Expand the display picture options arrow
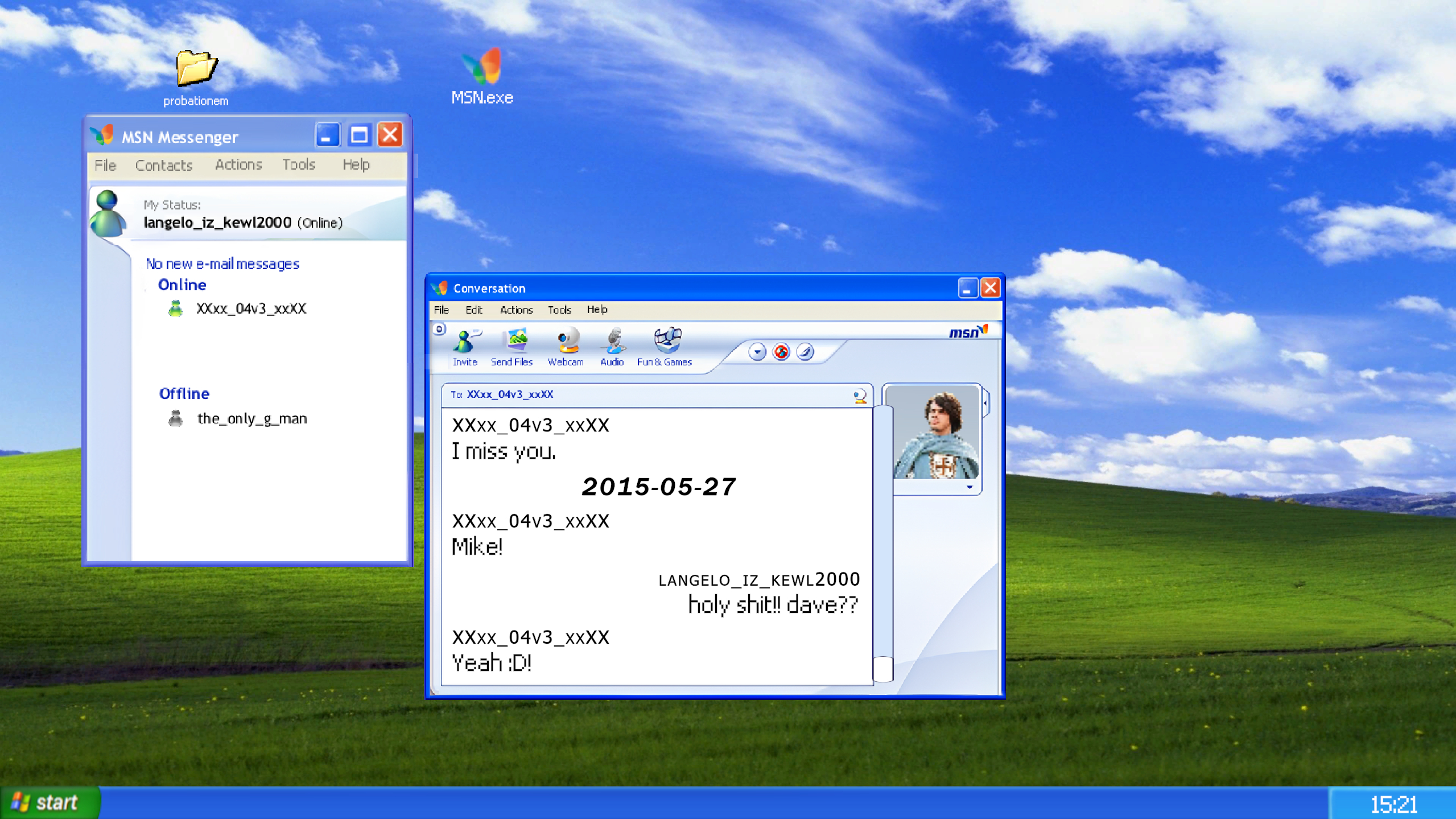Screen dimensions: 1456x819 pyautogui.click(x=970, y=487)
